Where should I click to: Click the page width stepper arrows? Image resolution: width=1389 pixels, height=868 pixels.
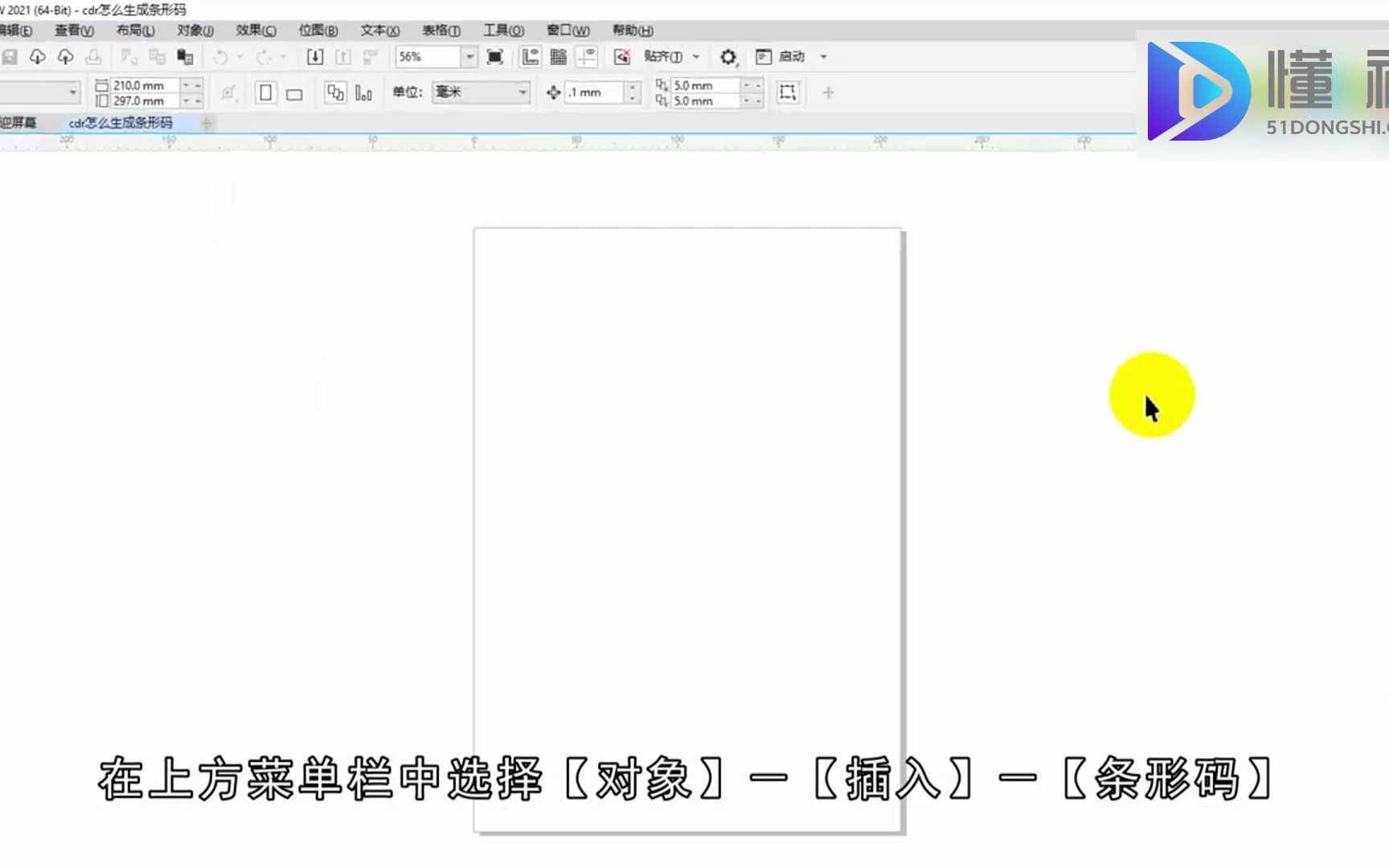[x=191, y=85]
